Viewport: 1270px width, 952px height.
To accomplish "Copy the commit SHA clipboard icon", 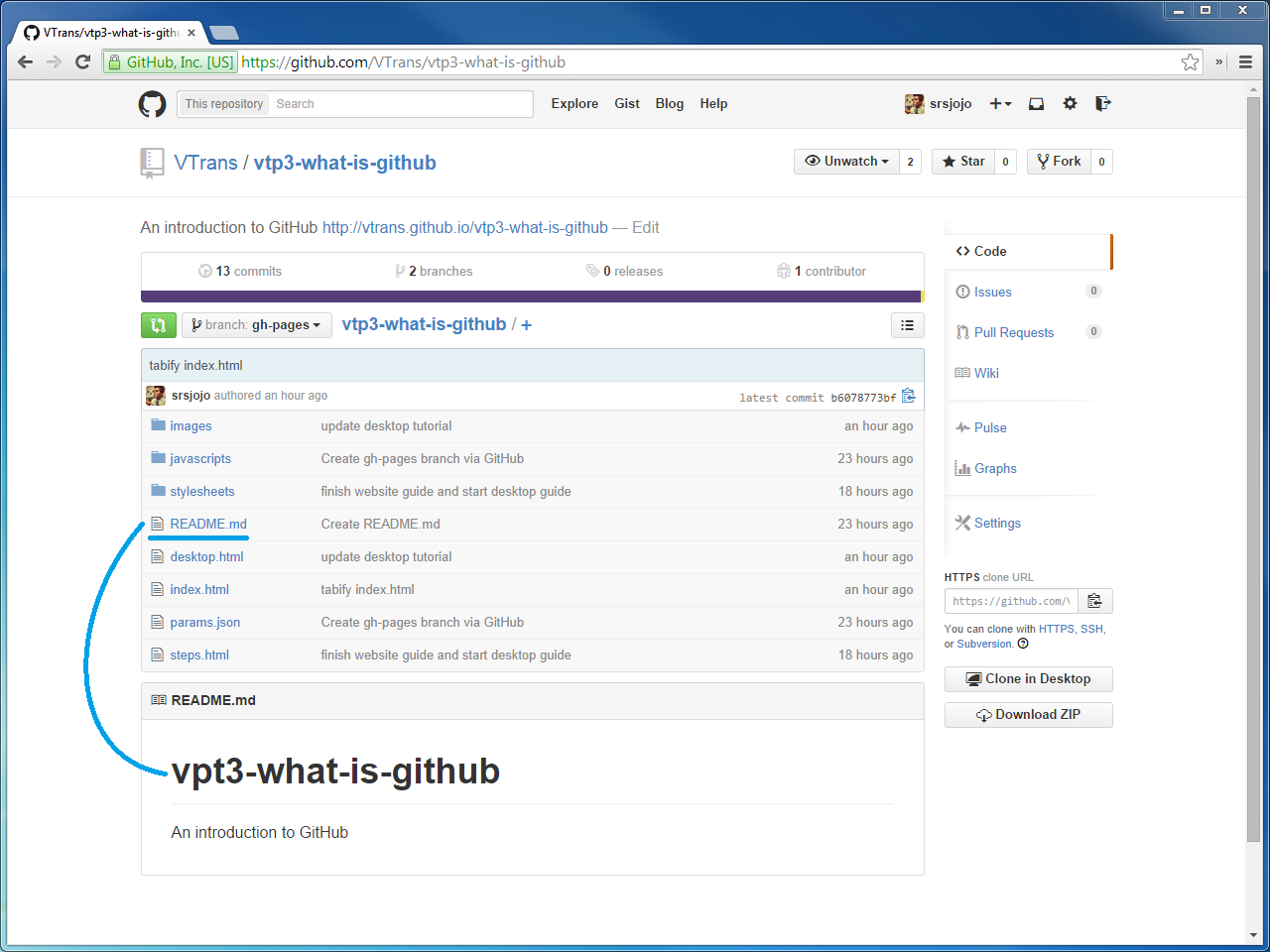I will [x=908, y=396].
